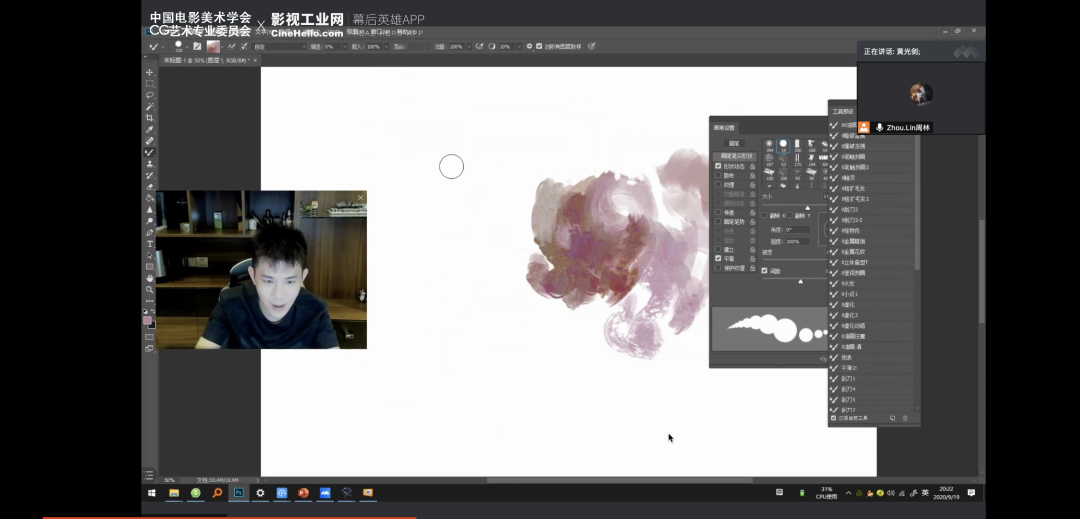The width and height of the screenshot is (1080, 519).
Task: Choose the Zoom magnifier tool
Action: coord(150,289)
